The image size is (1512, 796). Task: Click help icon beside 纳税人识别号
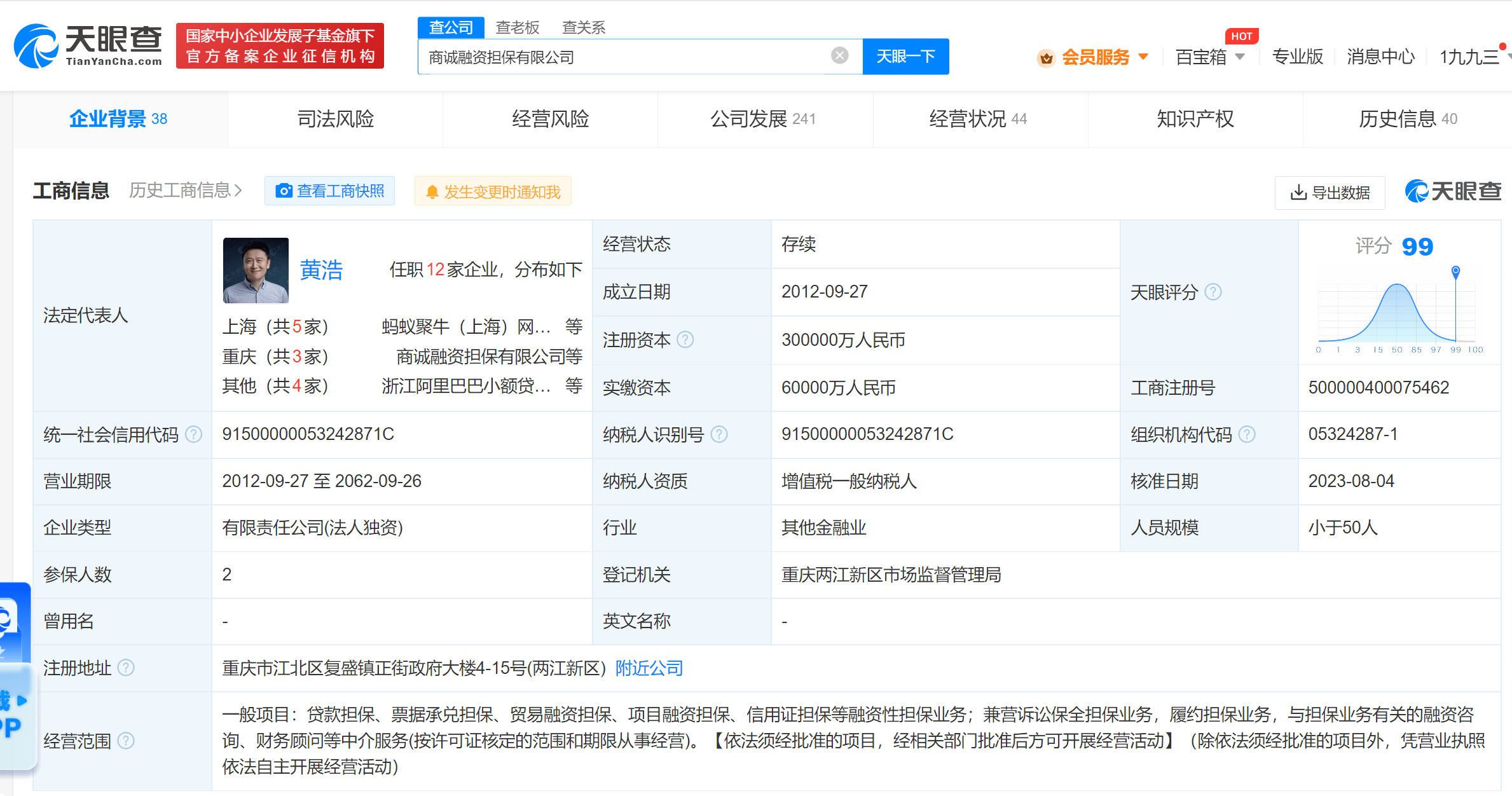(x=719, y=434)
